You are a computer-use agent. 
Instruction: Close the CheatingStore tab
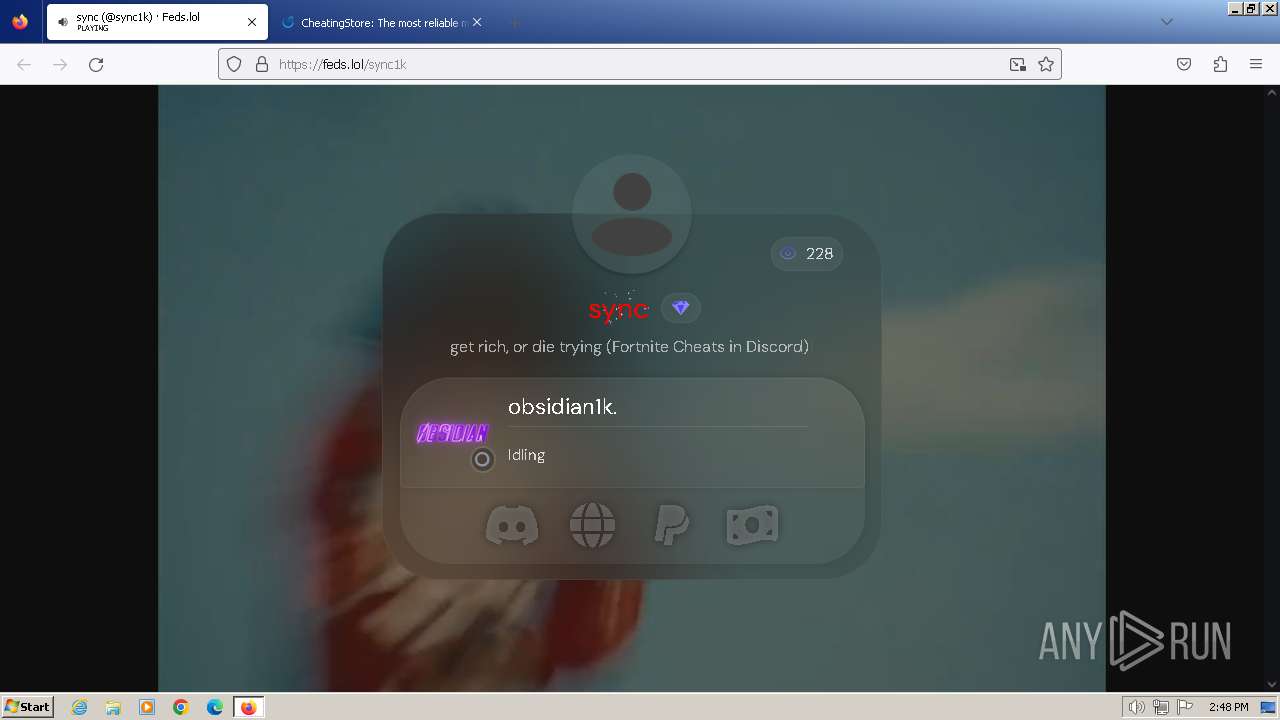coord(477,22)
